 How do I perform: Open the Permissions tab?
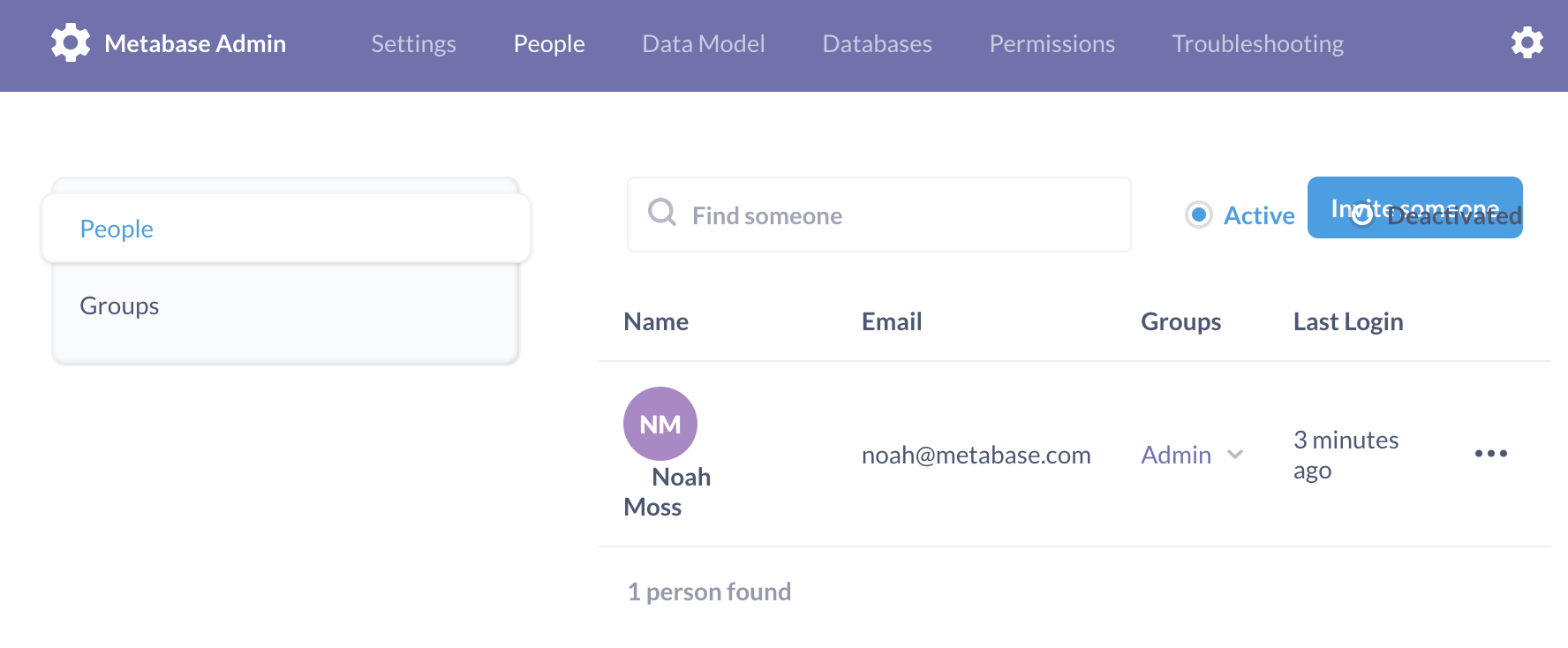tap(1052, 43)
